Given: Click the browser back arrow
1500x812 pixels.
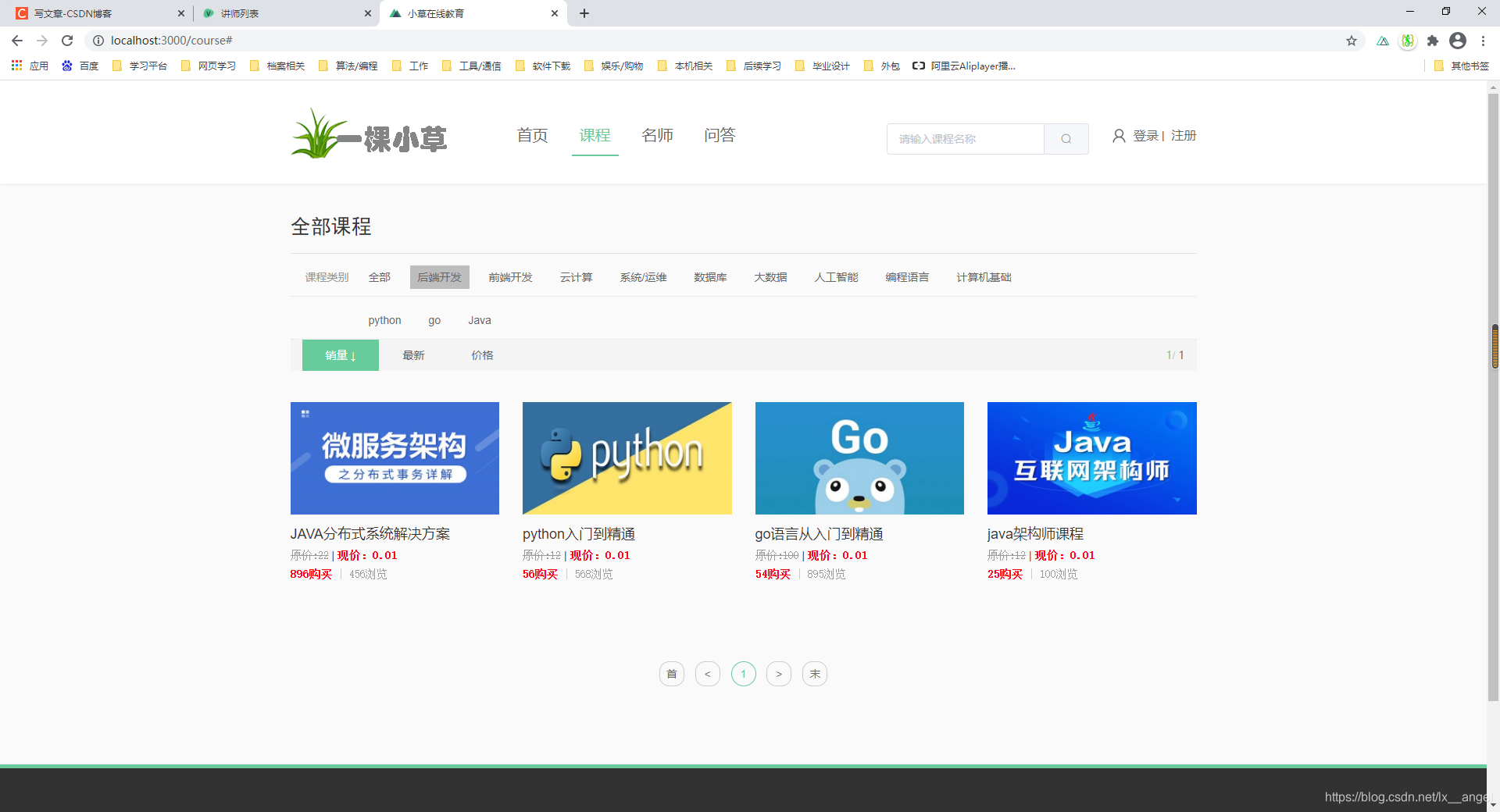Looking at the screenshot, I should [17, 41].
